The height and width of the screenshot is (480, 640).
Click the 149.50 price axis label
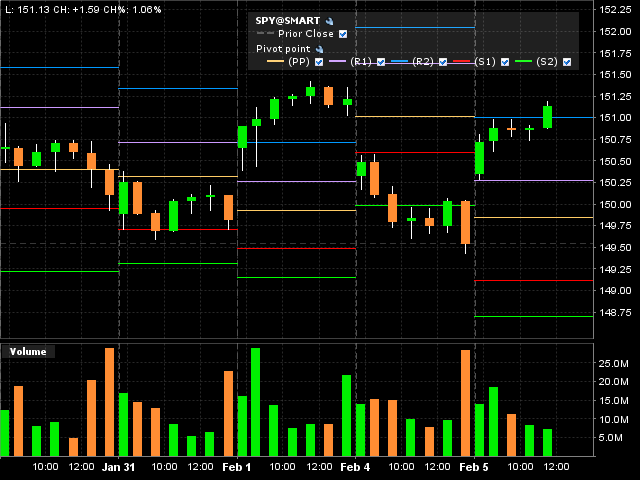point(616,247)
